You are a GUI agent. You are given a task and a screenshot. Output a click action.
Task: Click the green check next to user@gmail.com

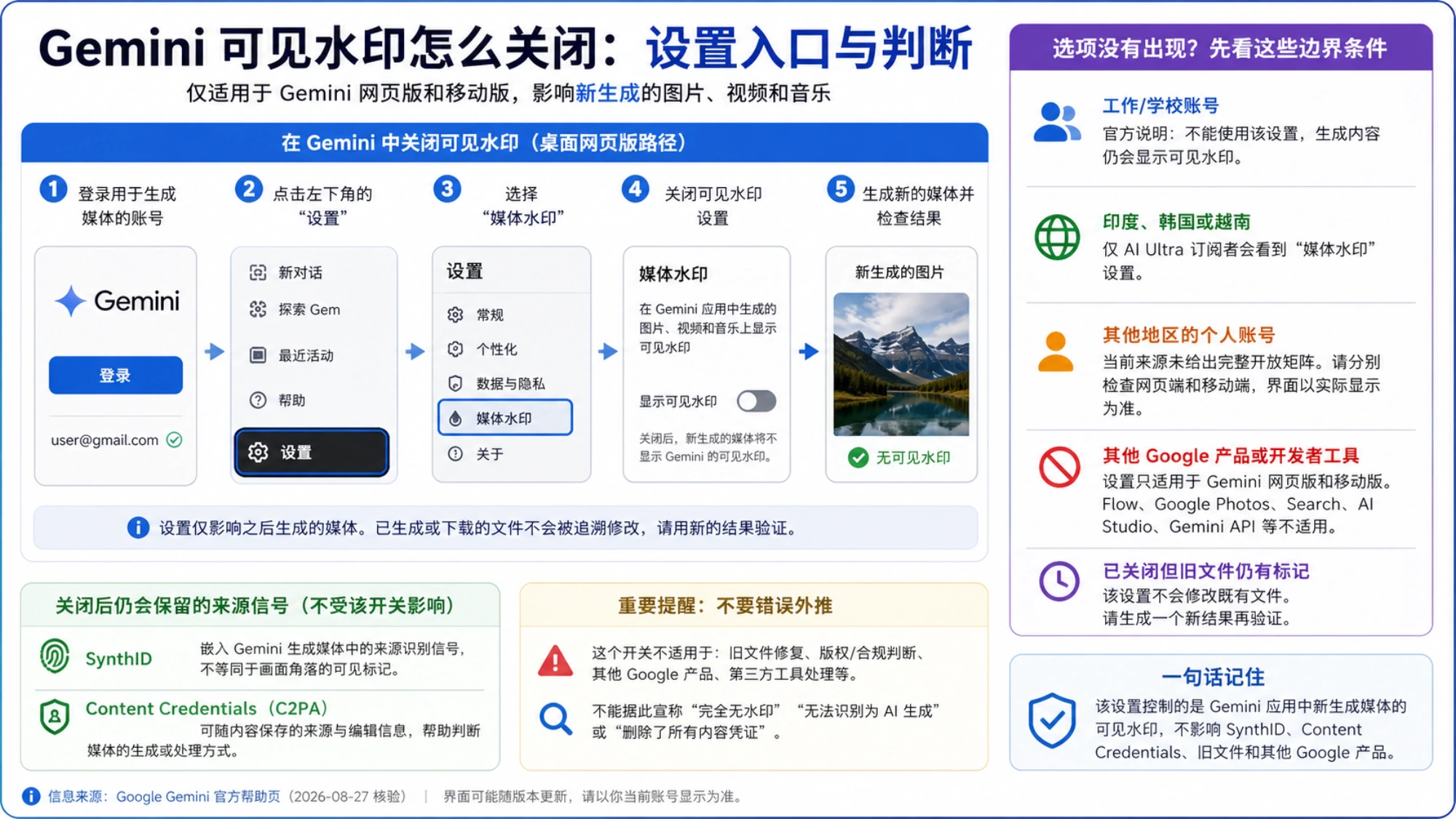pyautogui.click(x=174, y=440)
